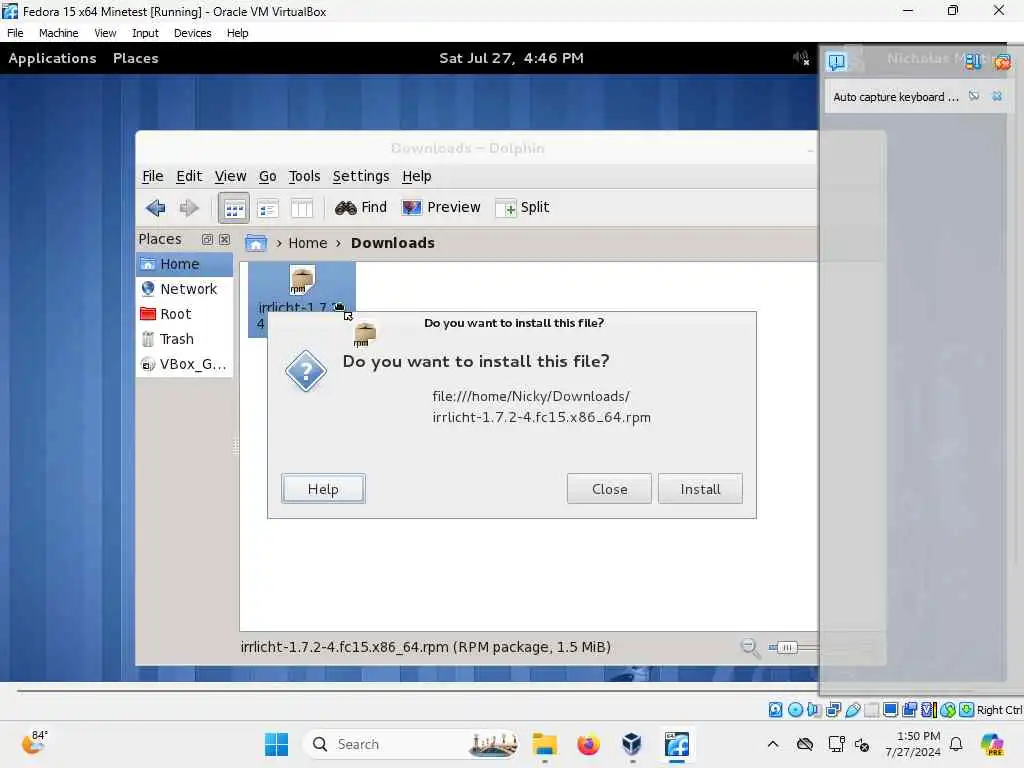Click the VirtualBox optical disc status icon
Image resolution: width=1024 pixels, height=768 pixels.
tap(795, 710)
